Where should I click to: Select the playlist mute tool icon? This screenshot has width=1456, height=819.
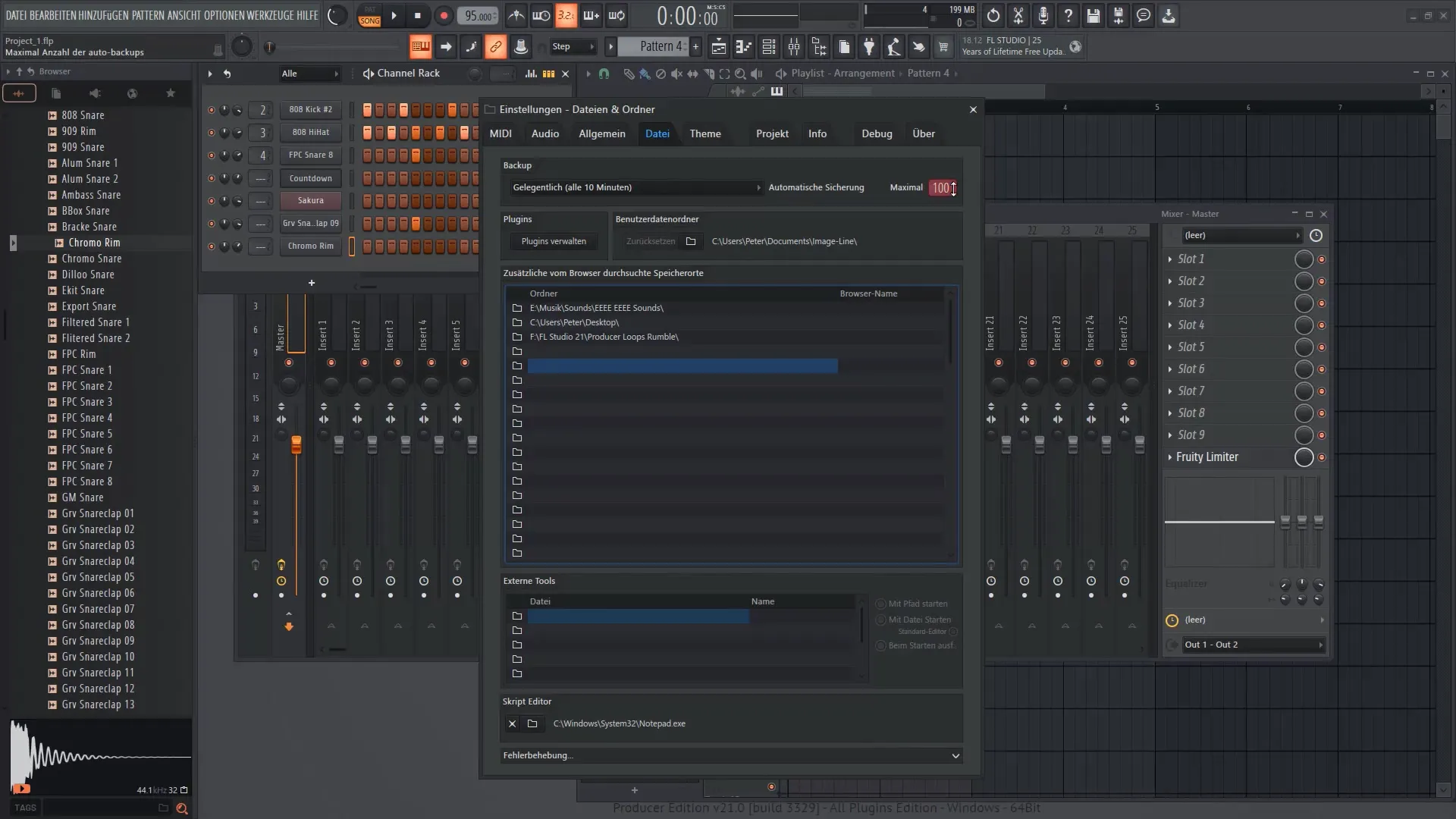676,74
